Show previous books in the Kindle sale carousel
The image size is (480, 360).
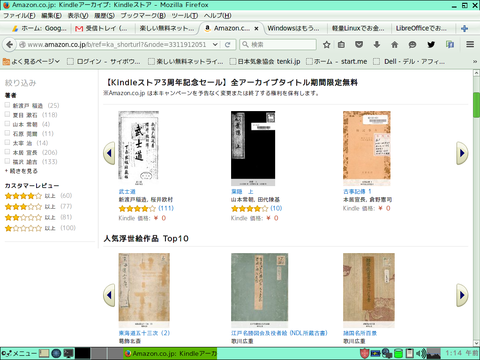109,153
